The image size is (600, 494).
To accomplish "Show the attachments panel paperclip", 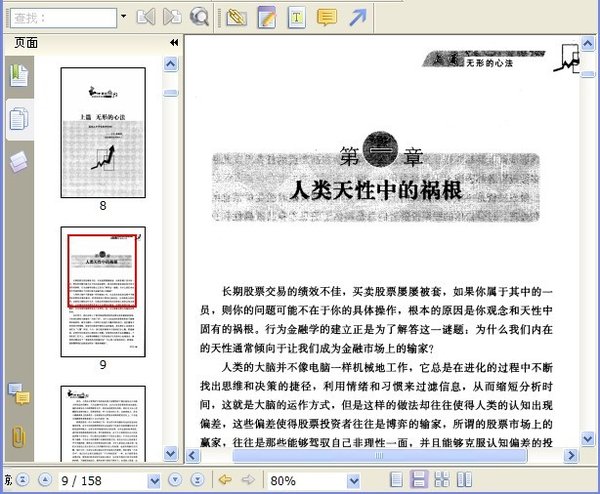I will click(18, 435).
